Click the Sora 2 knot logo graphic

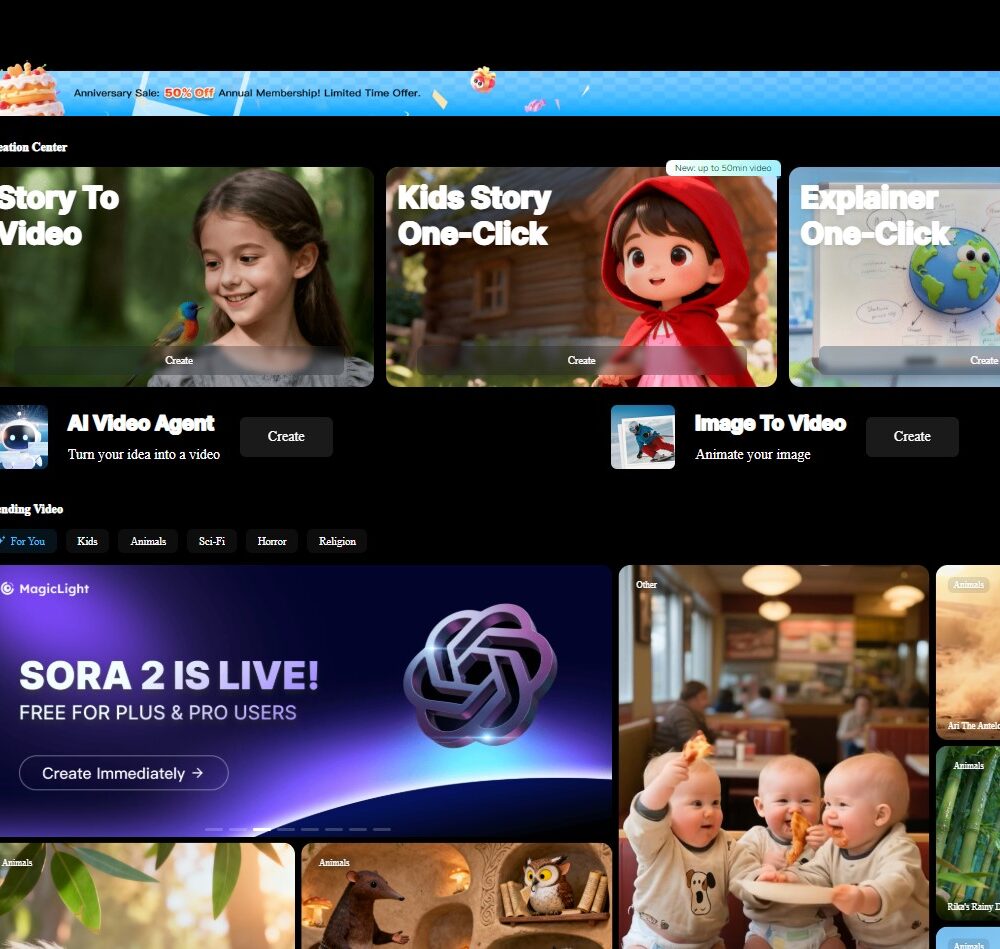tap(479, 674)
